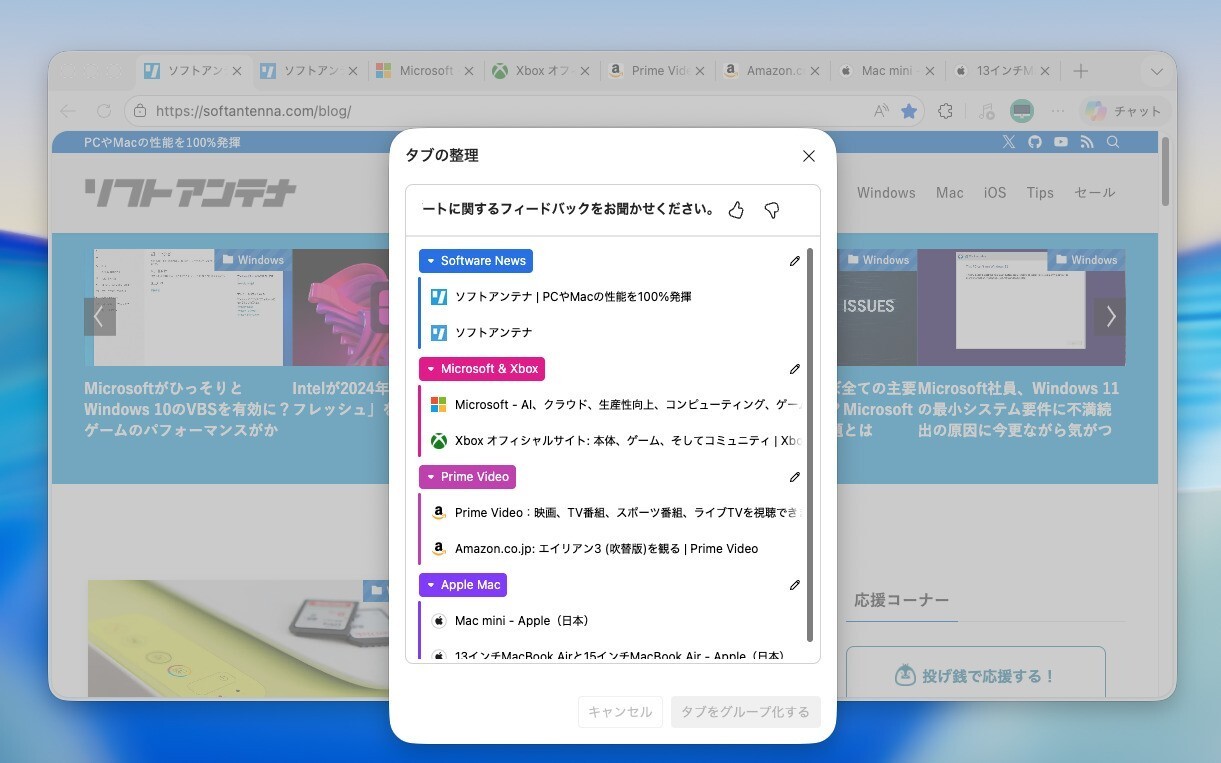The height and width of the screenshot is (763, 1221).
Task: Edit the Microsoft & Xbox group name
Action: [x=795, y=369]
